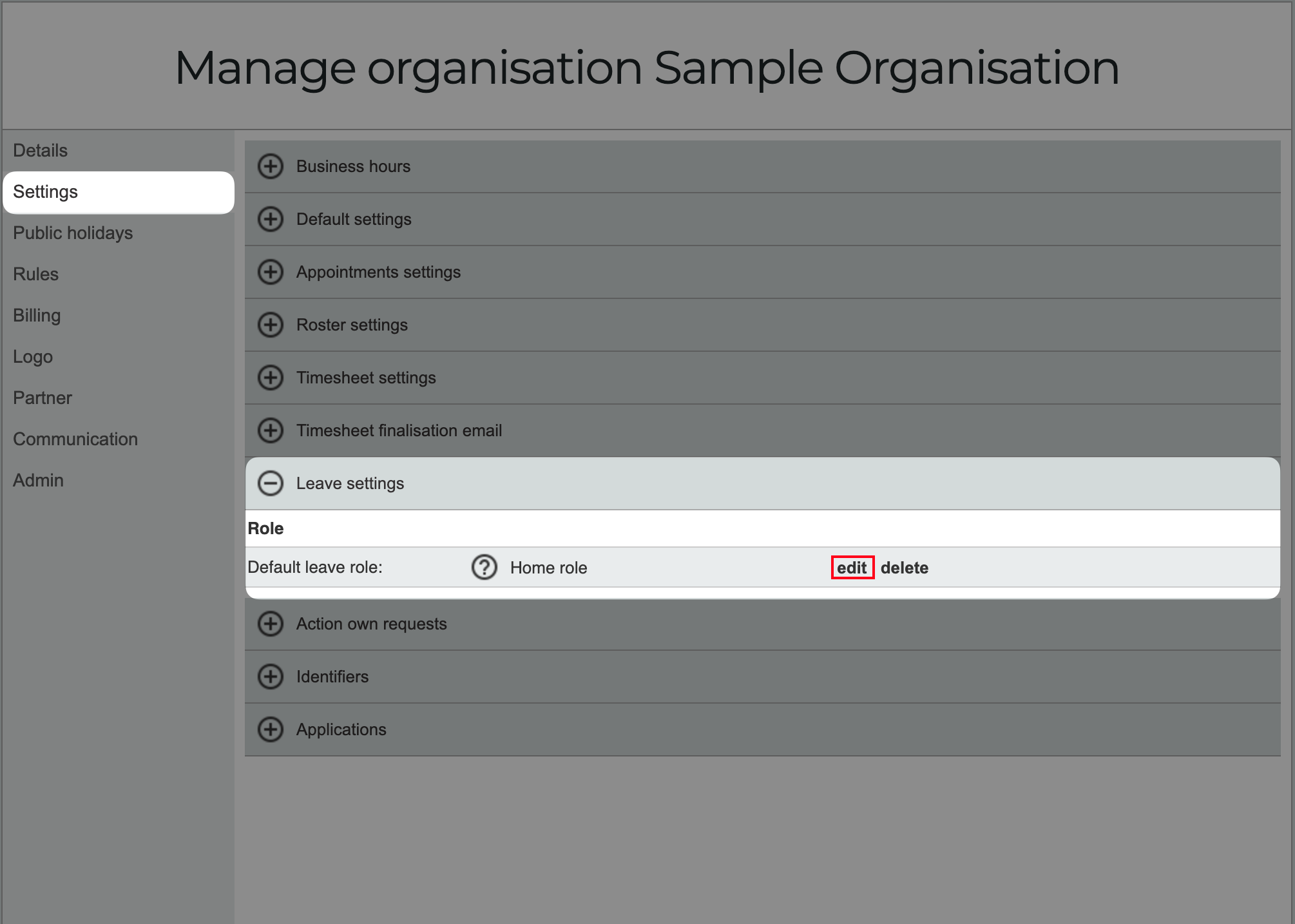Collapse Leave settings with the minus icon
Viewport: 1295px width, 924px height.
(x=271, y=483)
